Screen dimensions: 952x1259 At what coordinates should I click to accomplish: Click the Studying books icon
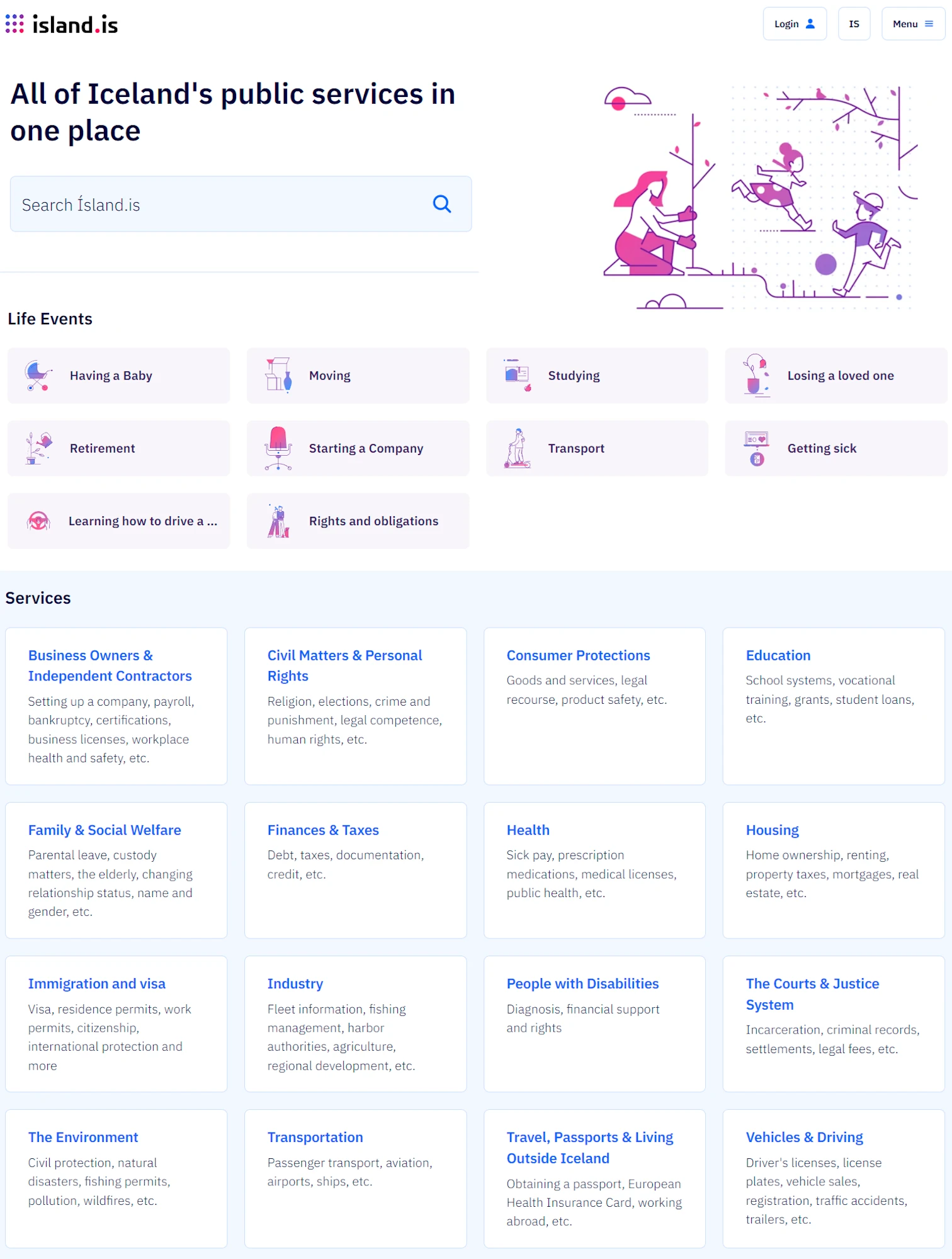click(x=518, y=375)
